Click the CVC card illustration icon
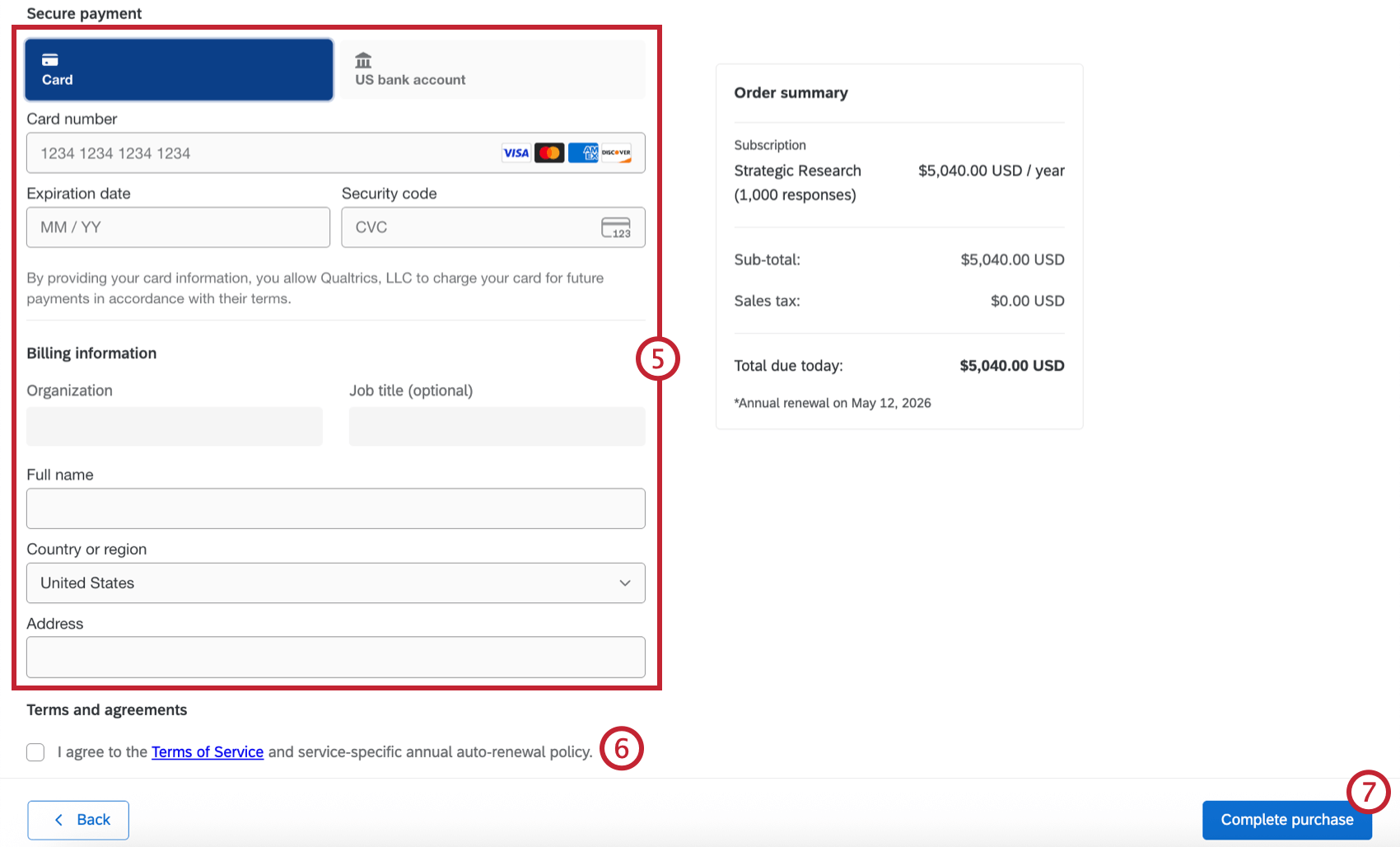1400x847 pixels. pyautogui.click(x=615, y=227)
